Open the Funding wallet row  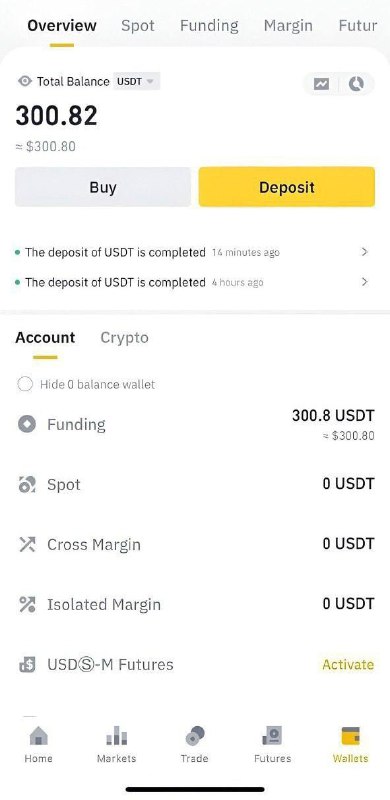[x=195, y=424]
